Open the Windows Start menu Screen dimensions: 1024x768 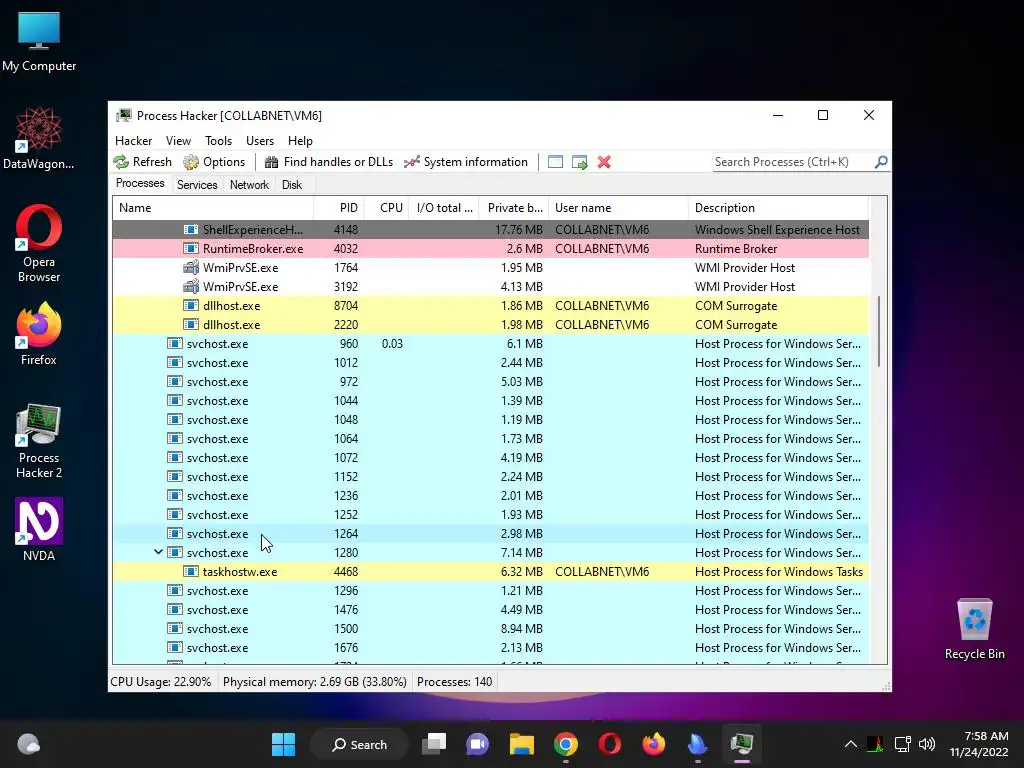[283, 744]
